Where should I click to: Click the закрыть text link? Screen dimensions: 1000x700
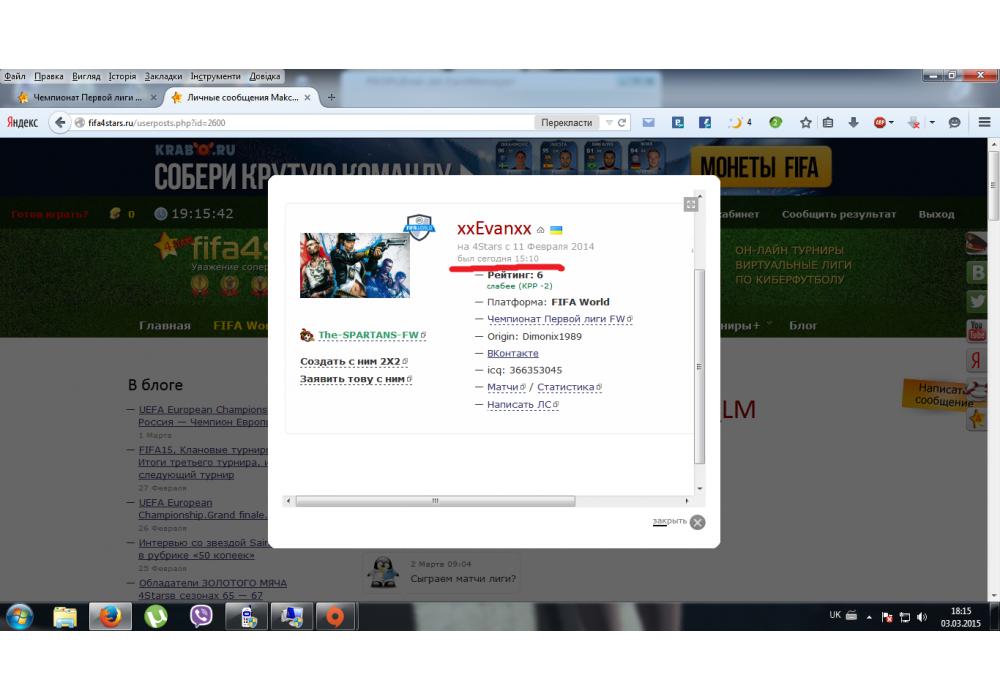coord(669,521)
